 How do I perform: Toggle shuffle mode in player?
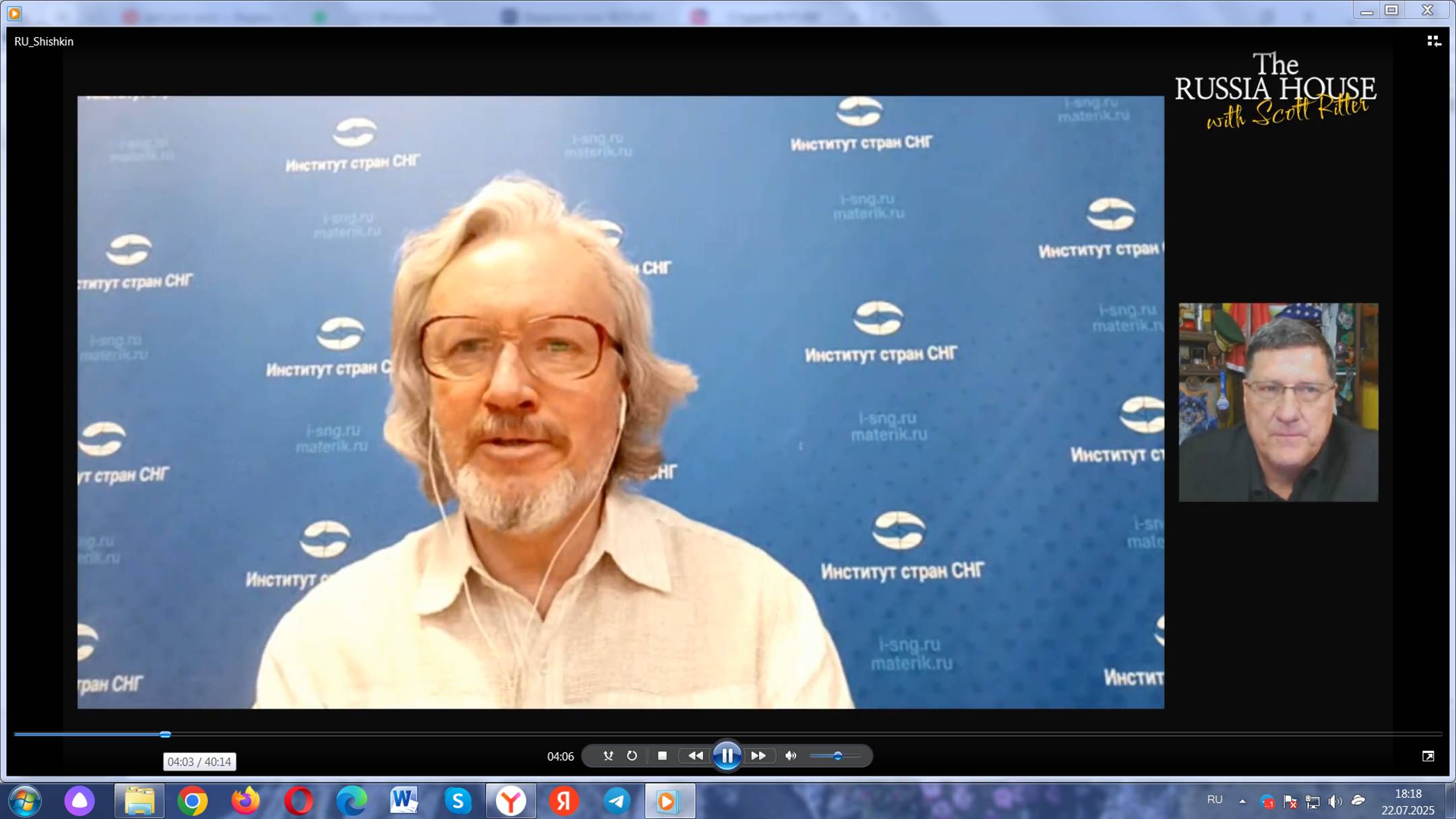click(608, 756)
